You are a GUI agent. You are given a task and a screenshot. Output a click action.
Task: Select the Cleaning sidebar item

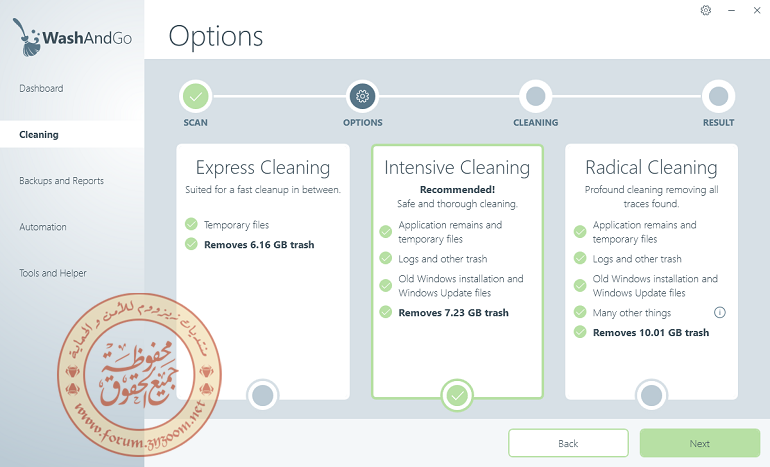[72, 135]
